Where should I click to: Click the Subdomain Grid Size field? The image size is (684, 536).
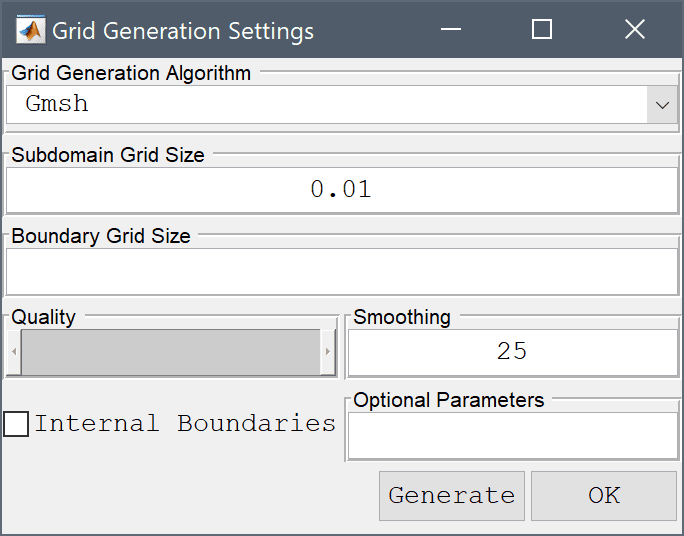pos(342,190)
